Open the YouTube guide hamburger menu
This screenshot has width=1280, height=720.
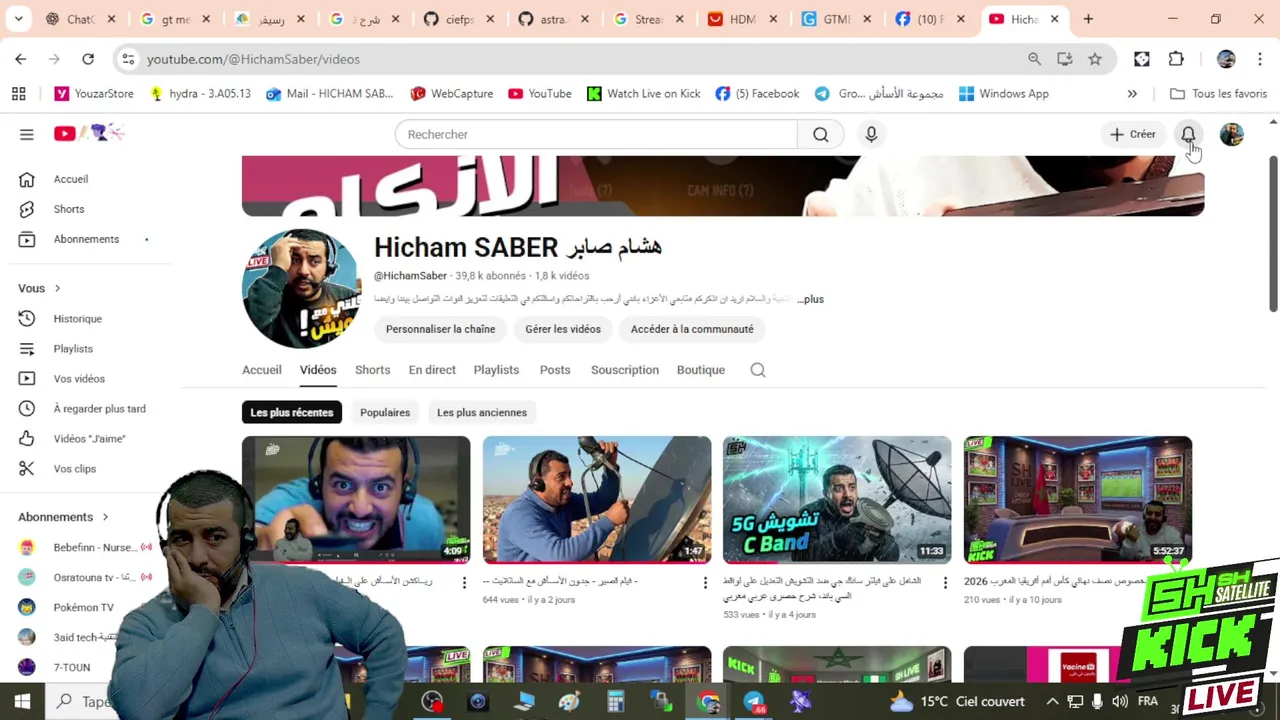(27, 134)
